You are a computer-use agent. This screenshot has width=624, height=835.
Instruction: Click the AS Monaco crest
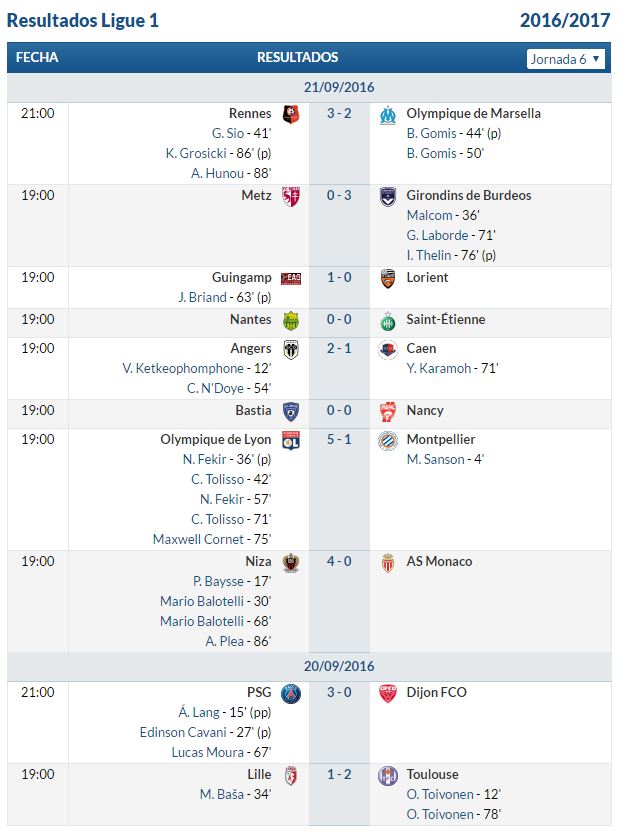[x=388, y=562]
